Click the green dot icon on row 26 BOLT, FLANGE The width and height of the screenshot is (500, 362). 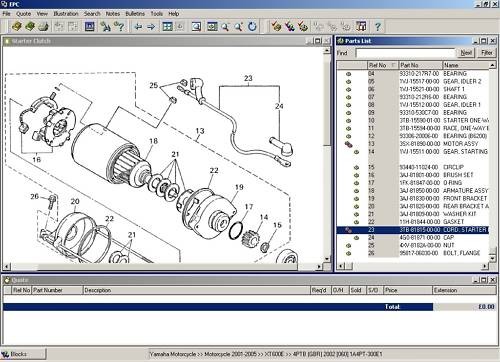349,253
